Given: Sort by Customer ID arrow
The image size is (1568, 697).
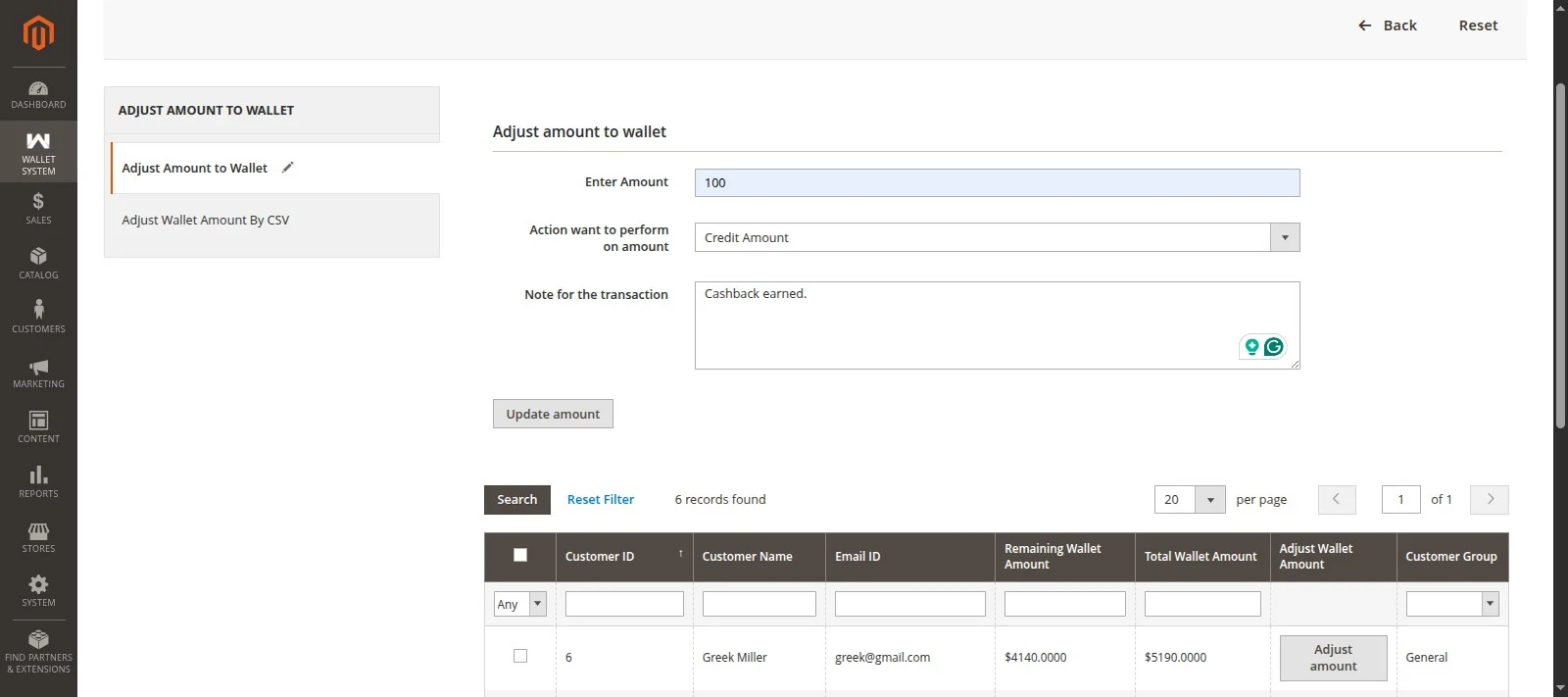Looking at the screenshot, I should coord(680,554).
